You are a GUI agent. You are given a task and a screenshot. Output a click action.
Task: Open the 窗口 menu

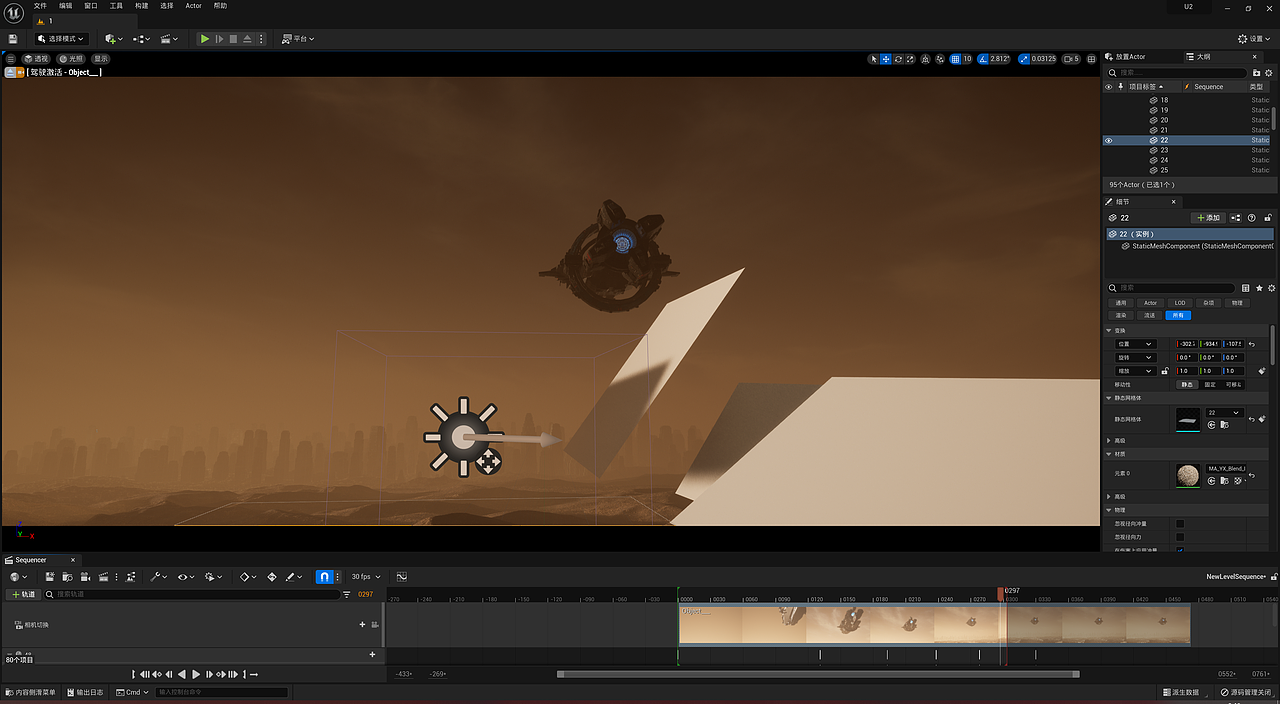[91, 6]
